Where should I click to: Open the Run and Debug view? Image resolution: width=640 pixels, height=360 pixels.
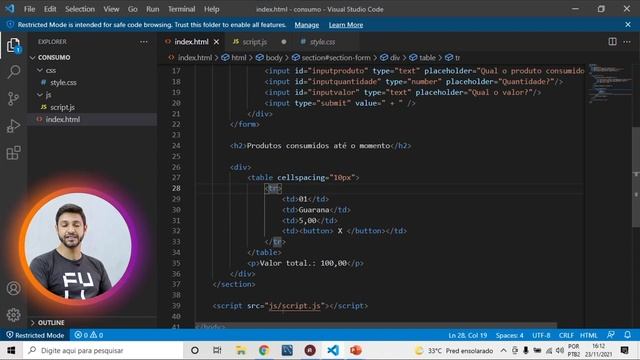tap(13, 126)
